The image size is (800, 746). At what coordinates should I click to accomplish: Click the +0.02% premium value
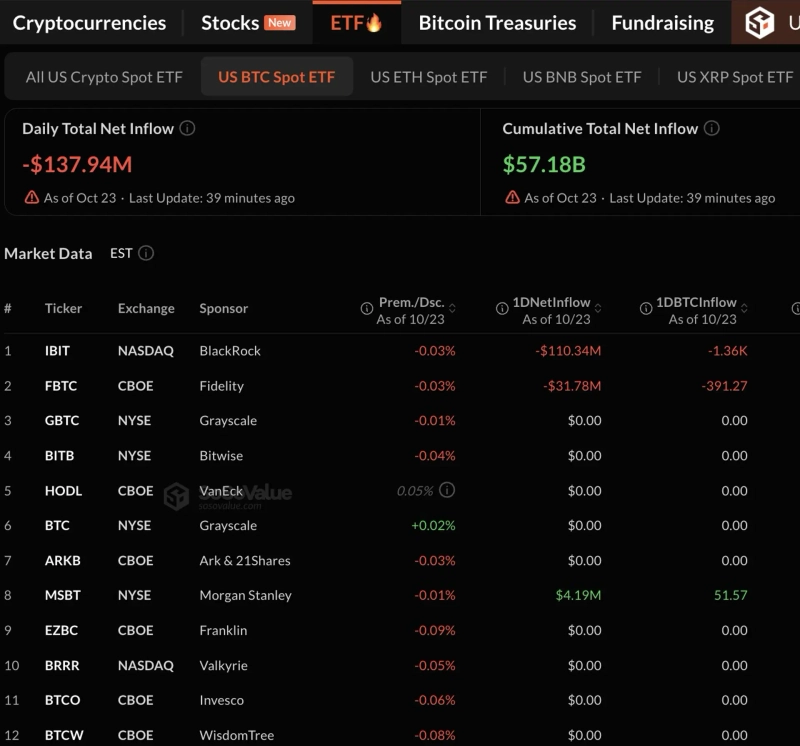click(433, 525)
